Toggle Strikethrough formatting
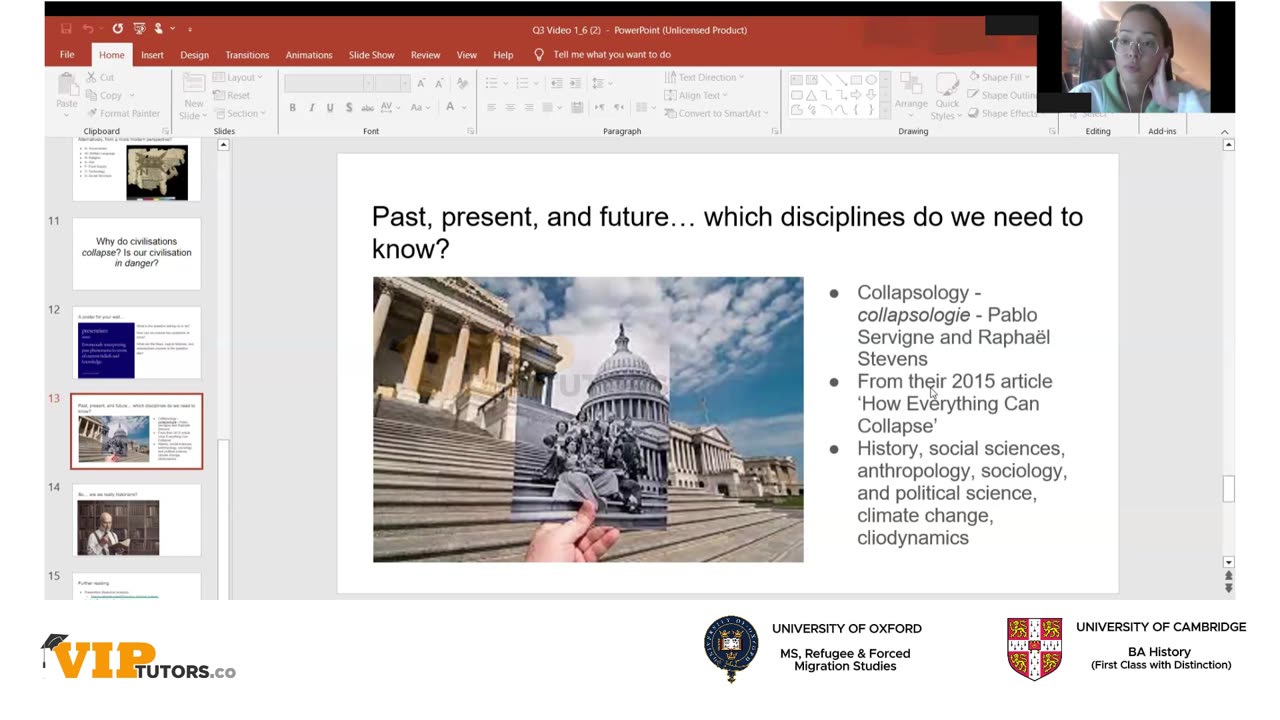Viewport: 1280px width, 720px height. pos(369,107)
